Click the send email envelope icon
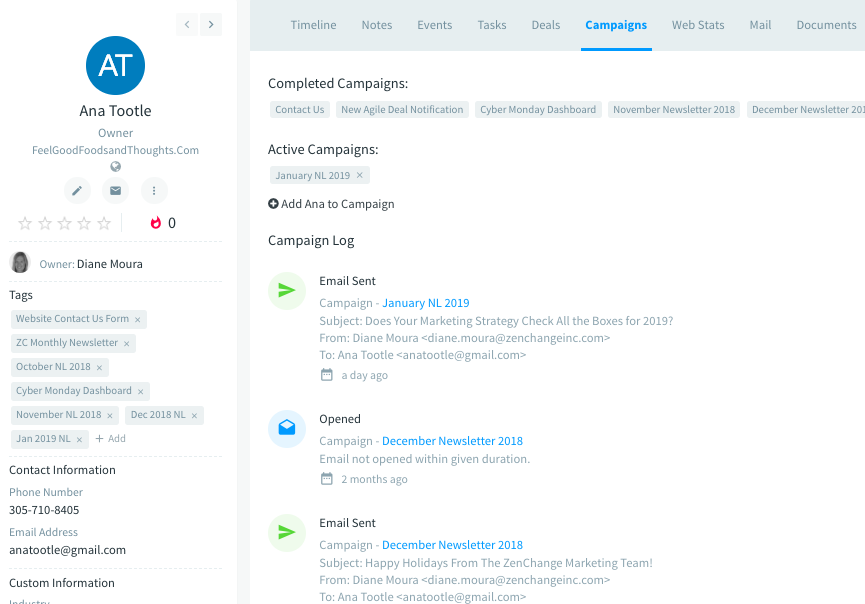This screenshot has width=865, height=604. (115, 191)
